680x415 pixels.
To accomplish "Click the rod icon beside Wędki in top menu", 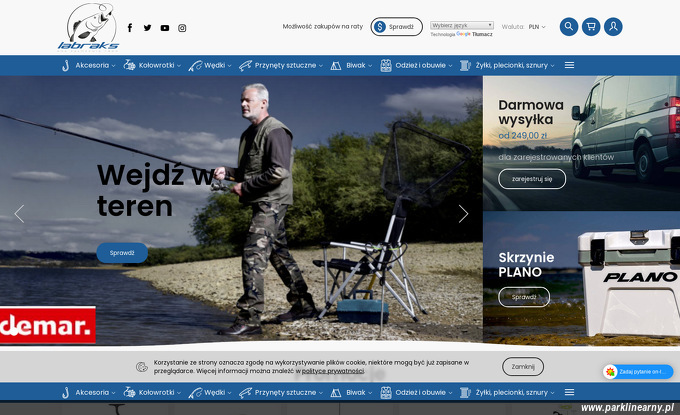I will [x=195, y=65].
